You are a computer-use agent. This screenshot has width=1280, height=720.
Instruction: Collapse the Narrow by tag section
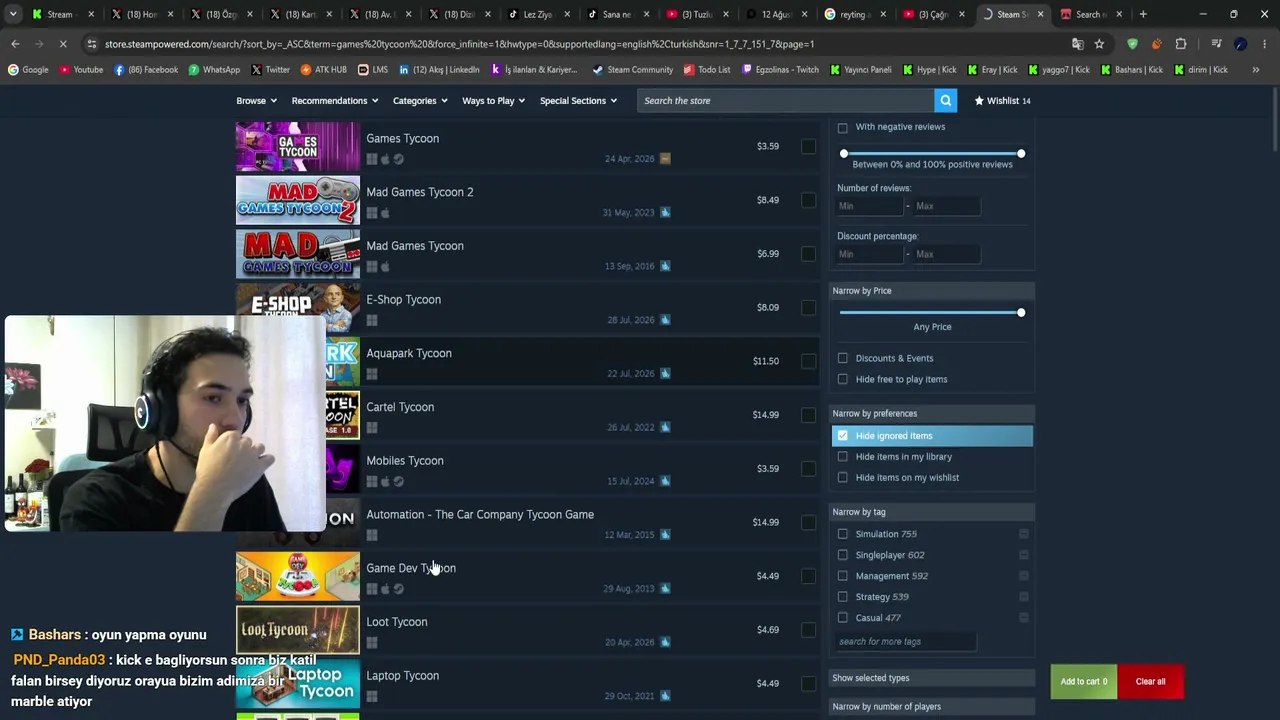click(x=932, y=512)
